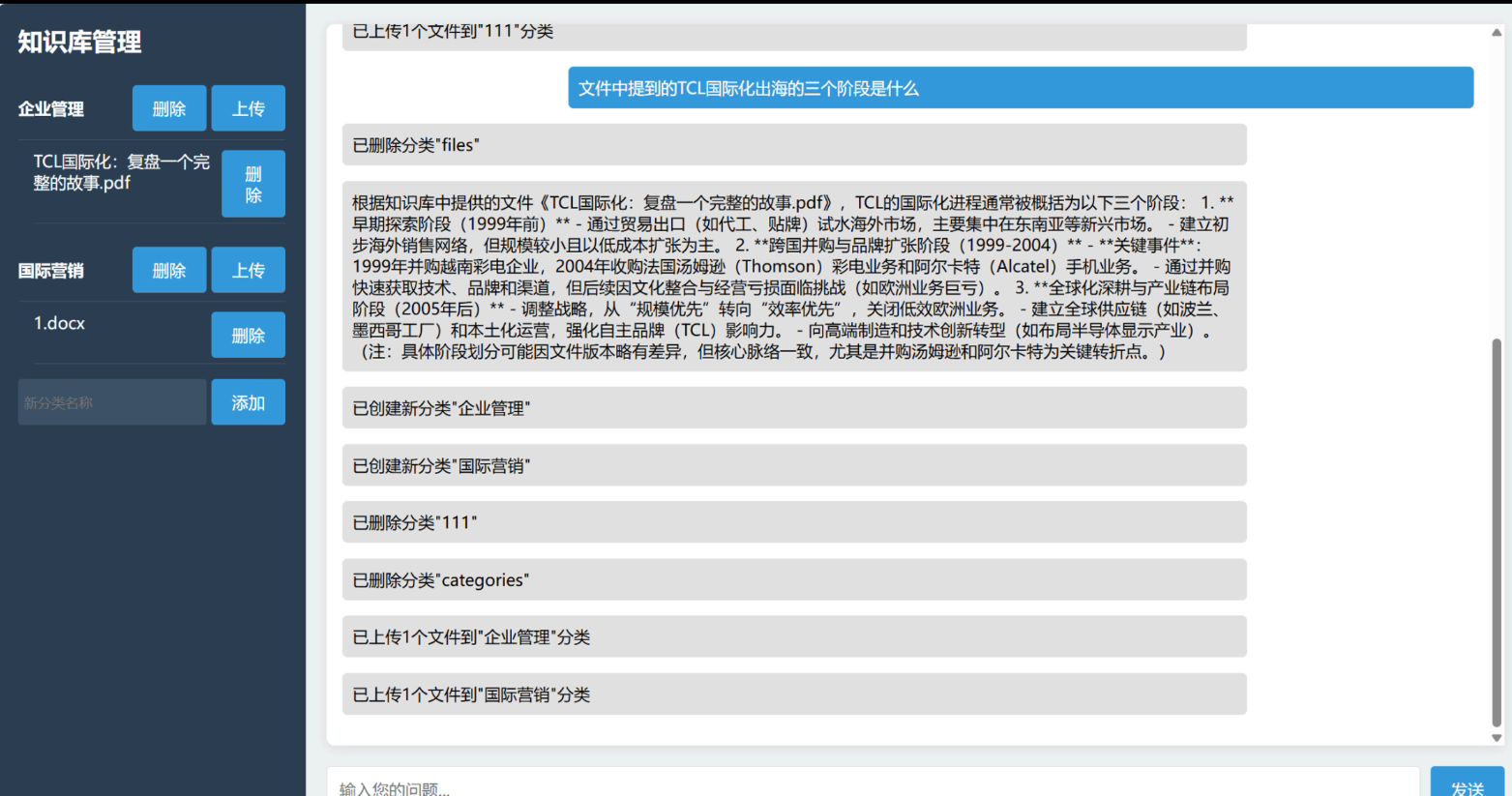The image size is (1512, 796).
Task: Click the 添加 button to add category
Action: [x=249, y=402]
